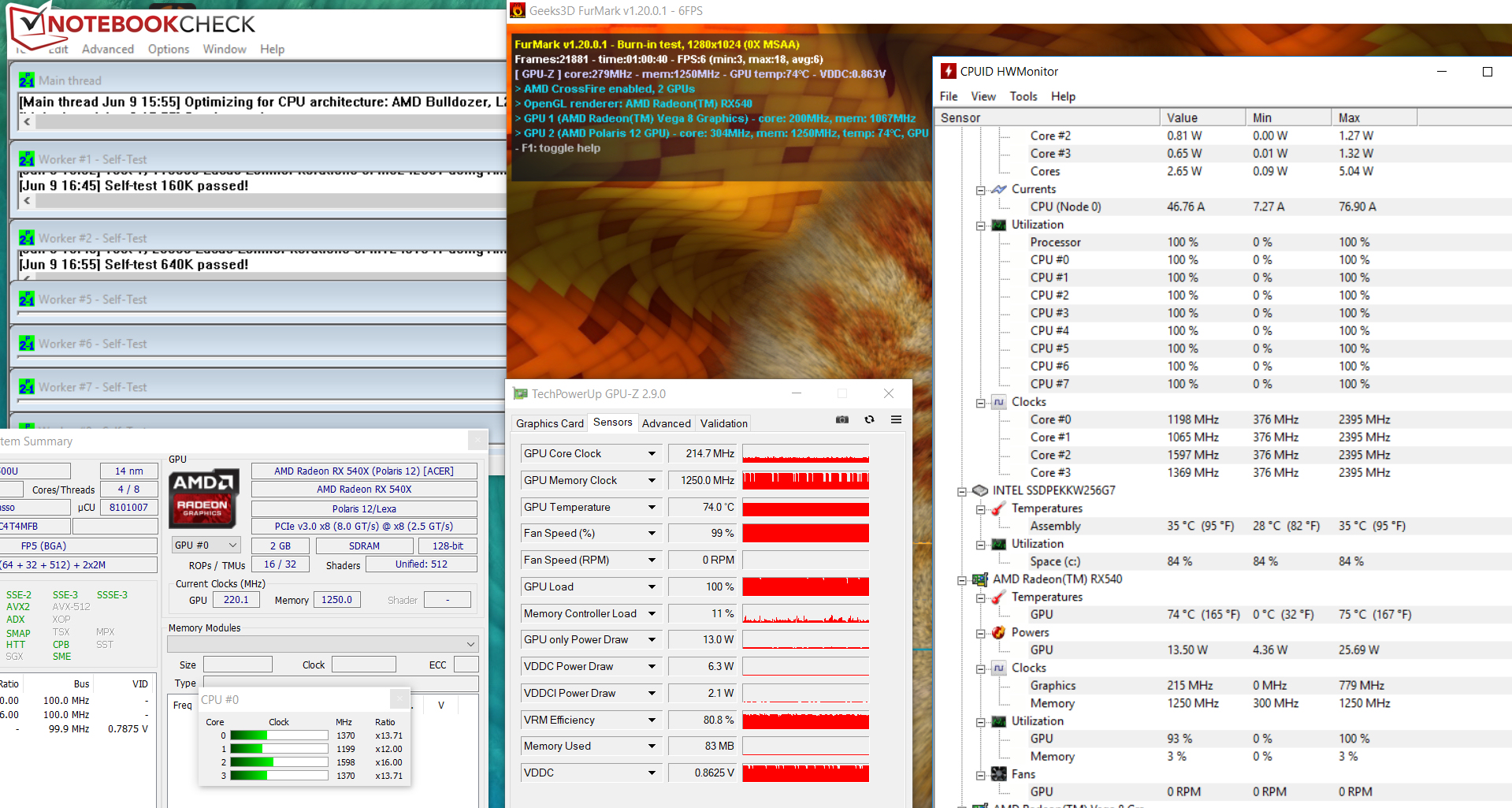Image resolution: width=1512 pixels, height=808 pixels.
Task: Click the Worker #7 Self-Test icon
Action: coord(27,387)
